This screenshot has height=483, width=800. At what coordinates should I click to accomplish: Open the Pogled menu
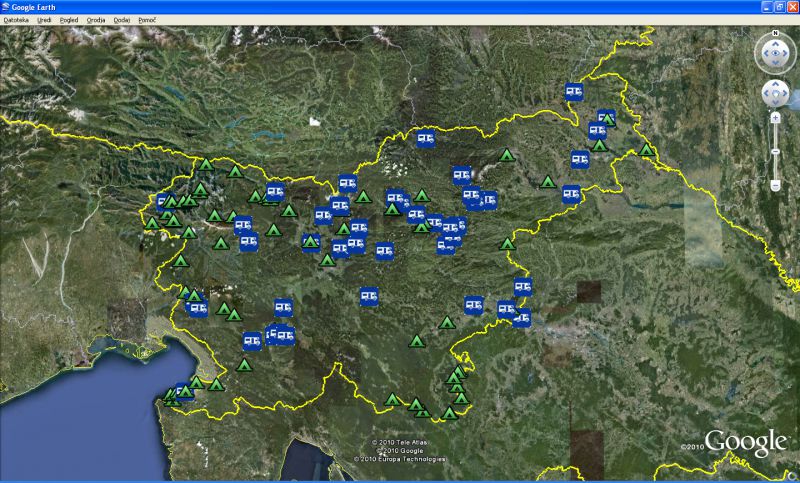[x=69, y=20]
